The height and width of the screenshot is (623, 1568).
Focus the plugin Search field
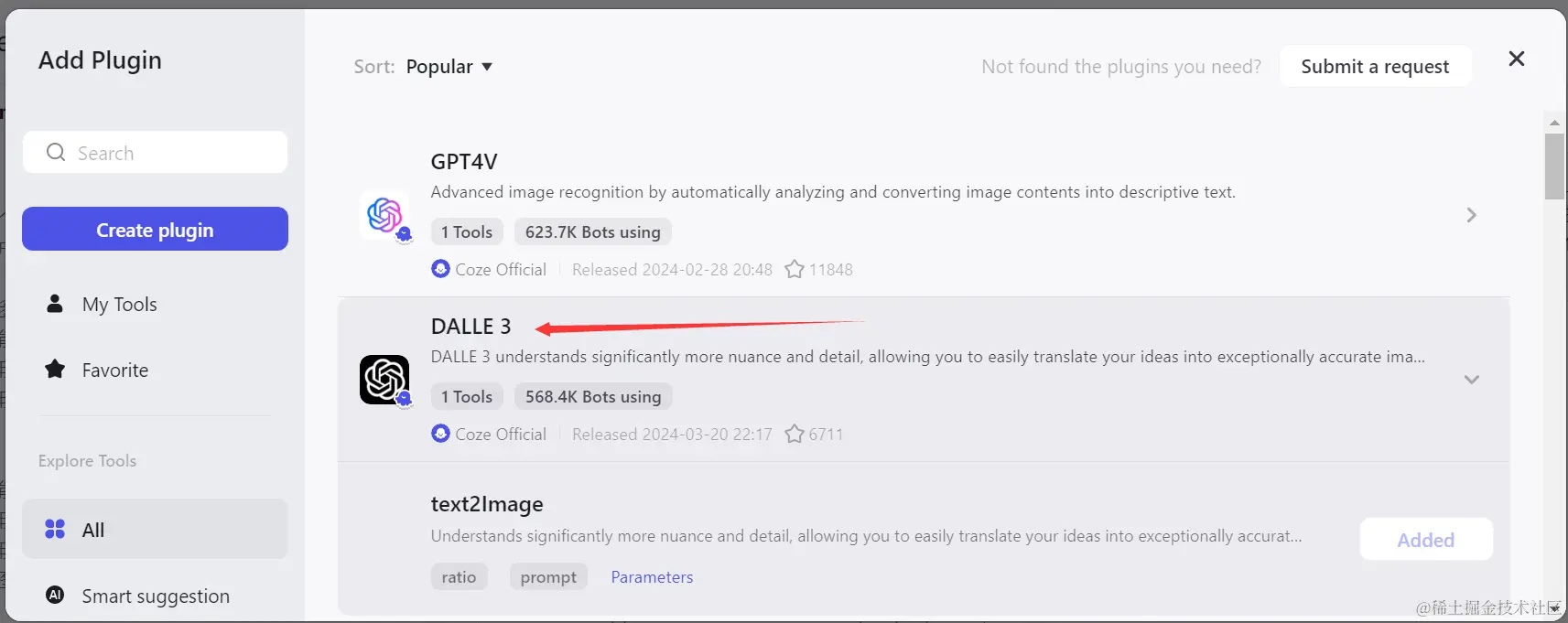155,152
